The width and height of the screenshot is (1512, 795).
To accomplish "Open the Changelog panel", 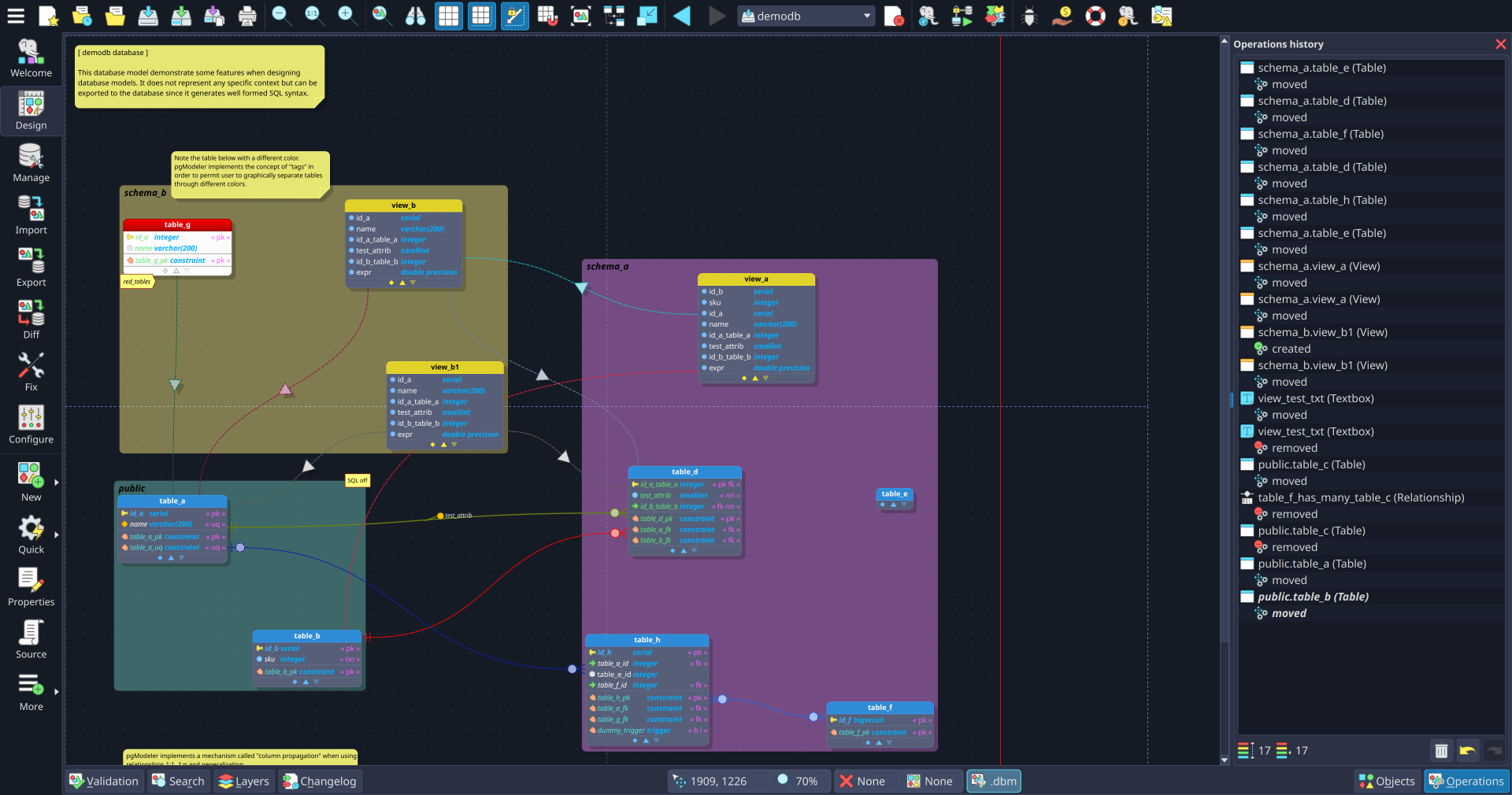I will coord(320,781).
